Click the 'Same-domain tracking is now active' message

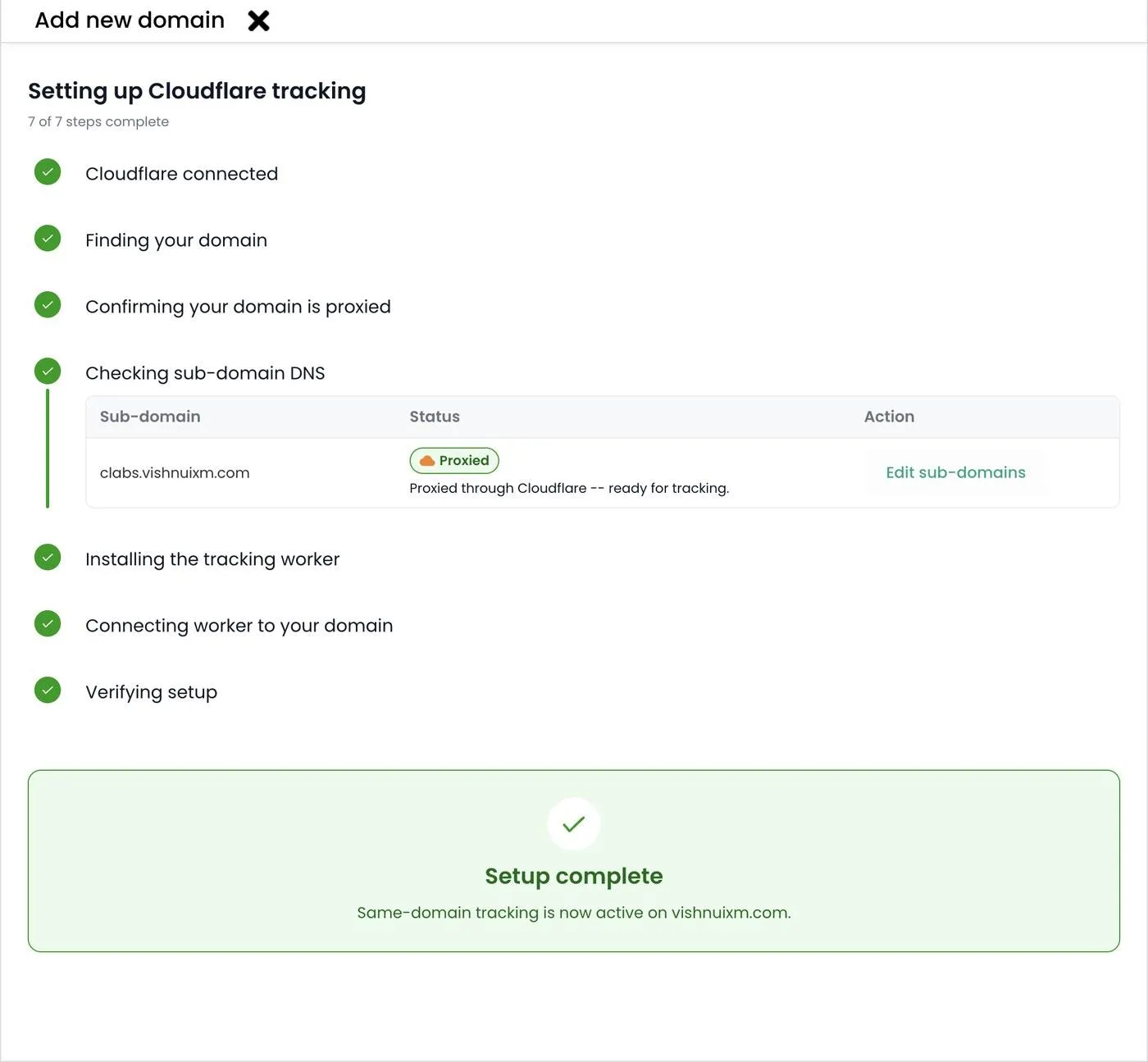pos(574,913)
